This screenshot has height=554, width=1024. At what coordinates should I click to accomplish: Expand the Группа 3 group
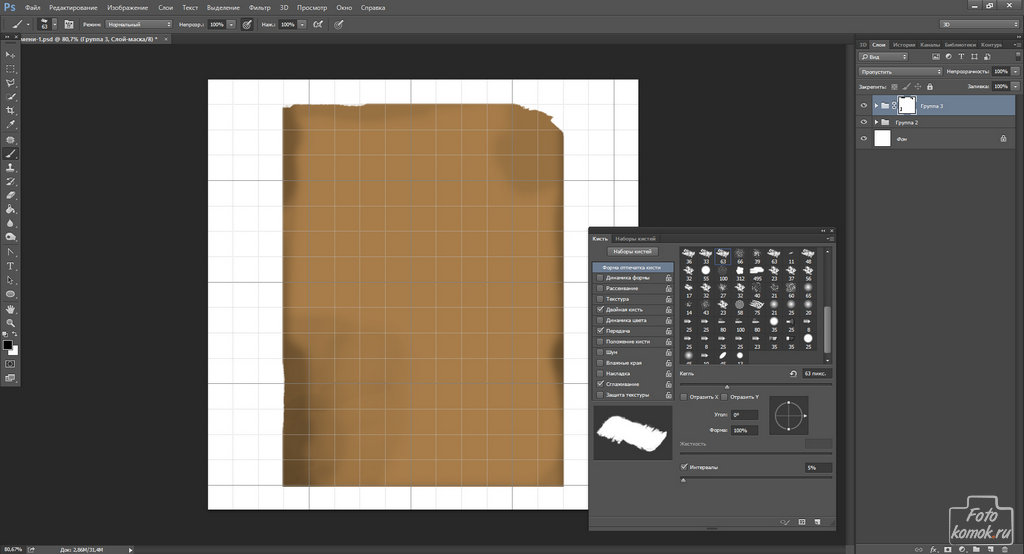[876, 105]
